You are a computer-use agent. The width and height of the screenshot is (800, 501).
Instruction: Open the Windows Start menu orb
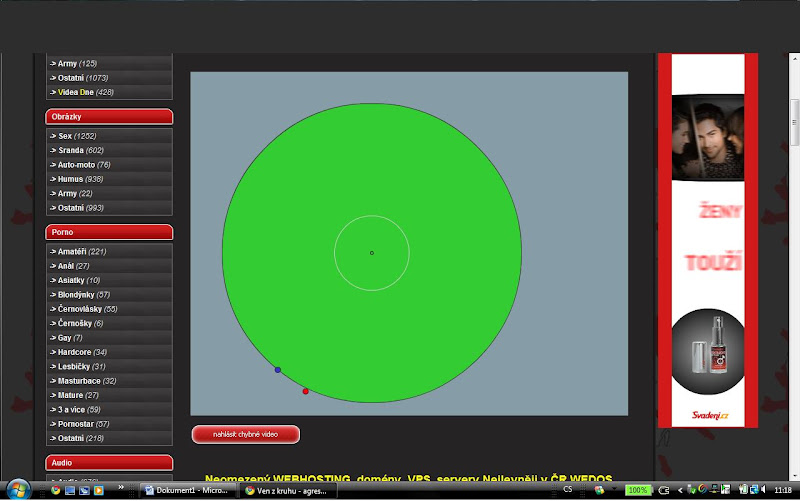coord(18,490)
